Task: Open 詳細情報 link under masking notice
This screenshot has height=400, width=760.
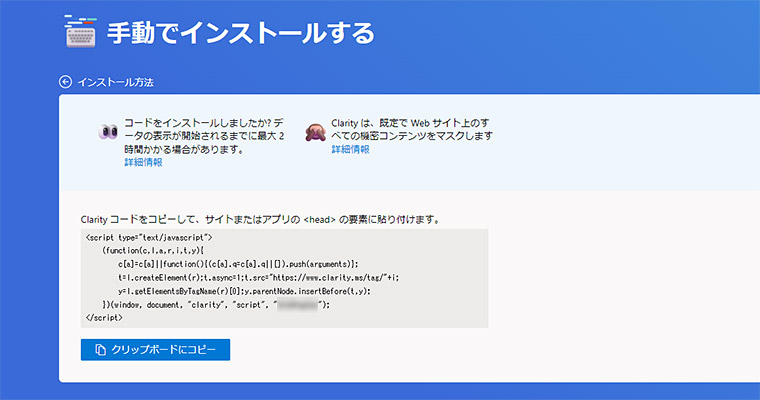Action: coord(350,149)
